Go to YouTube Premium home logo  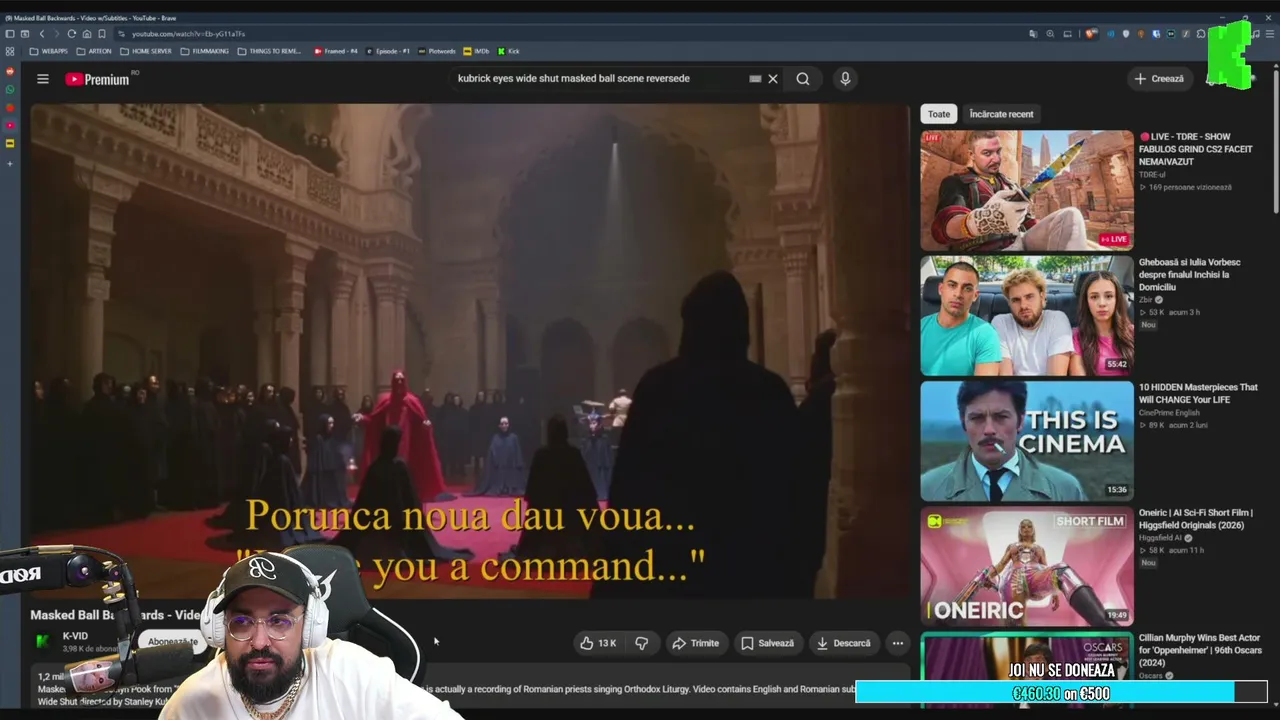coord(98,79)
